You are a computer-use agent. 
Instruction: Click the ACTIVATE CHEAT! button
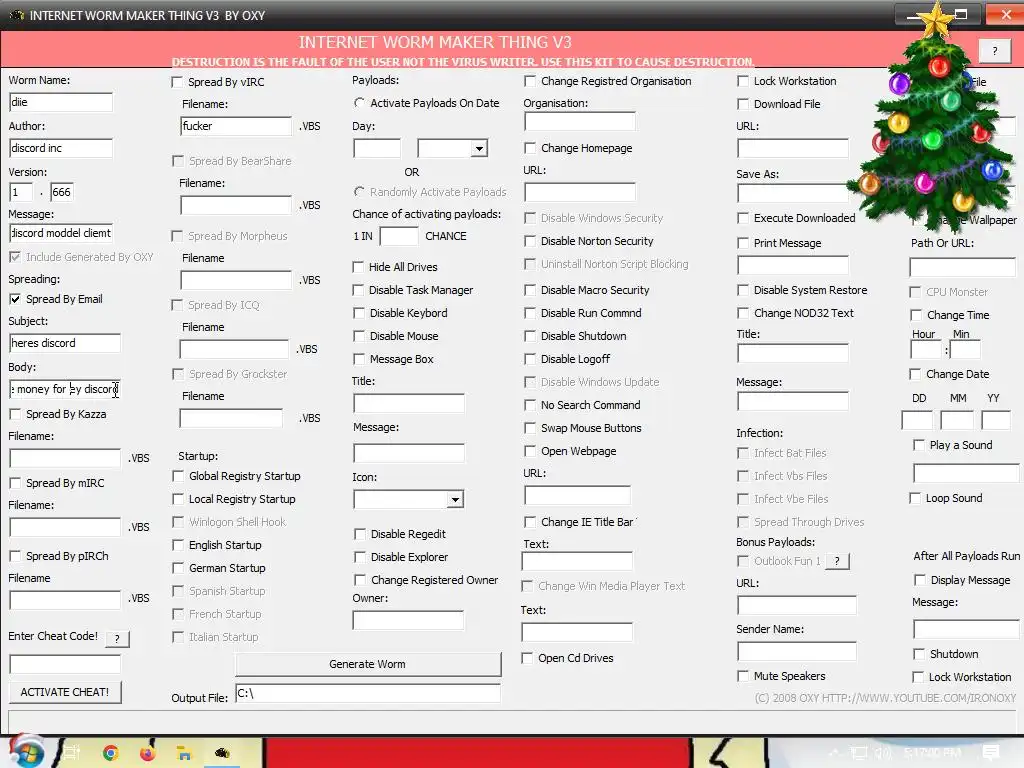[65, 692]
